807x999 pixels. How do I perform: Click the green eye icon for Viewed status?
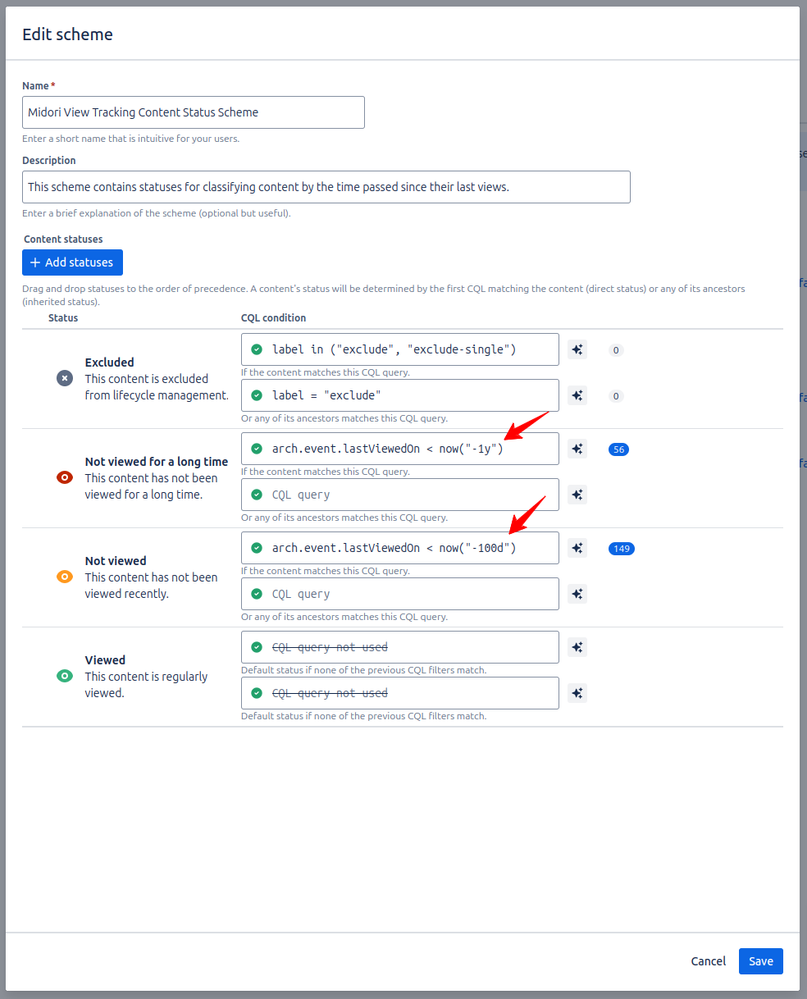(64, 676)
